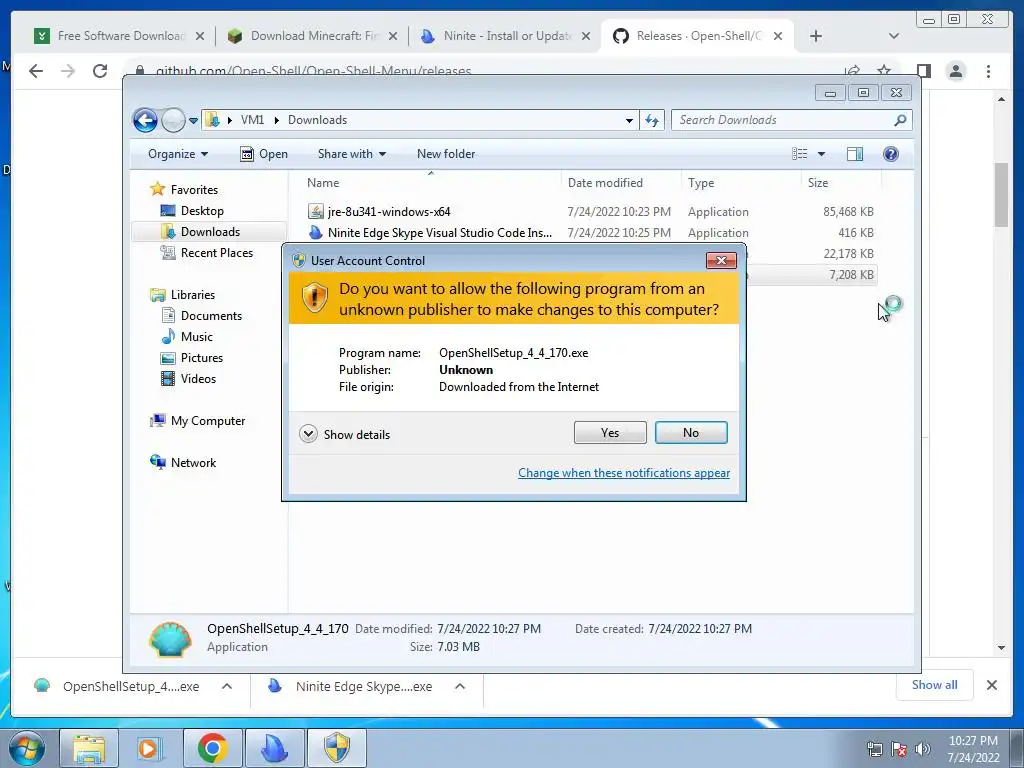Click Ninite icon on taskbar
Image resolution: width=1024 pixels, height=768 pixels.
275,748
